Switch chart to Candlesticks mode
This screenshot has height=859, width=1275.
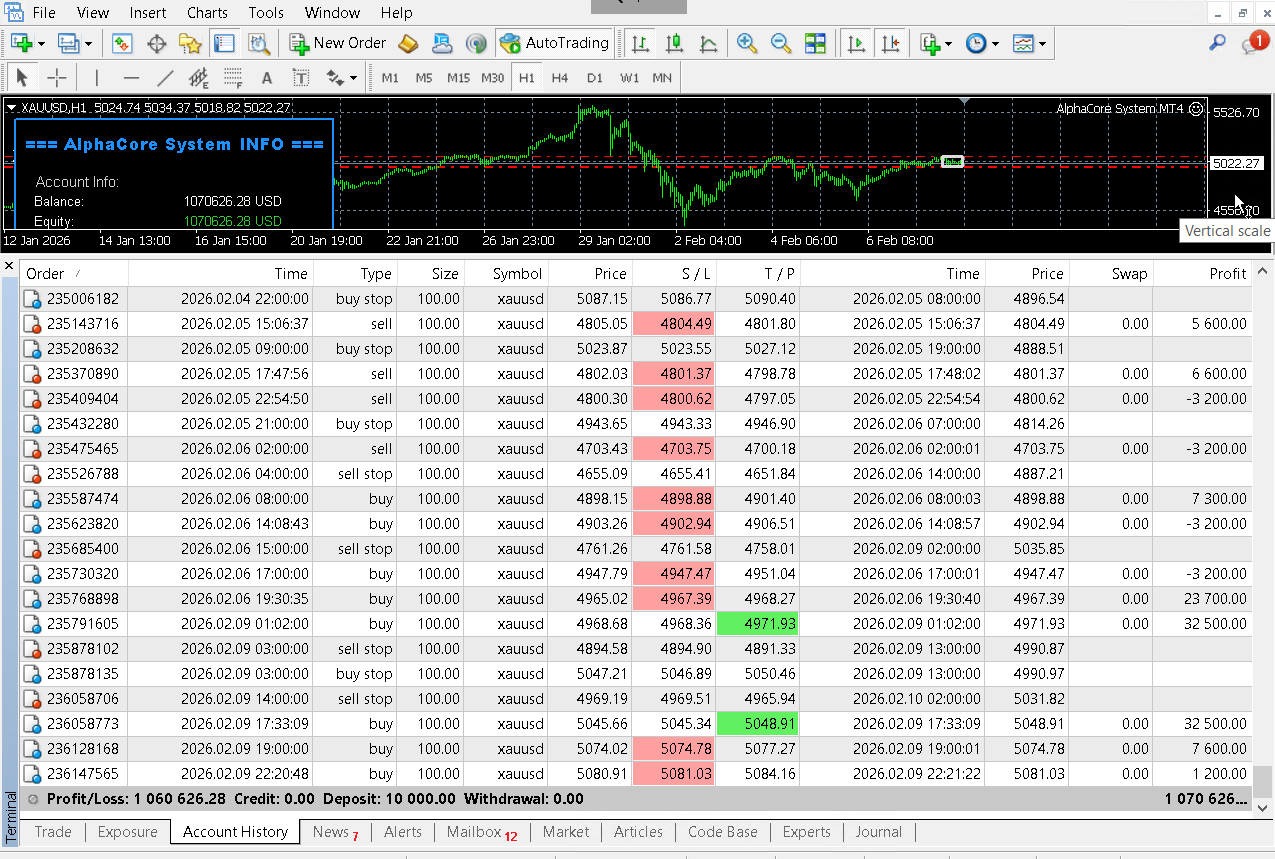point(674,43)
